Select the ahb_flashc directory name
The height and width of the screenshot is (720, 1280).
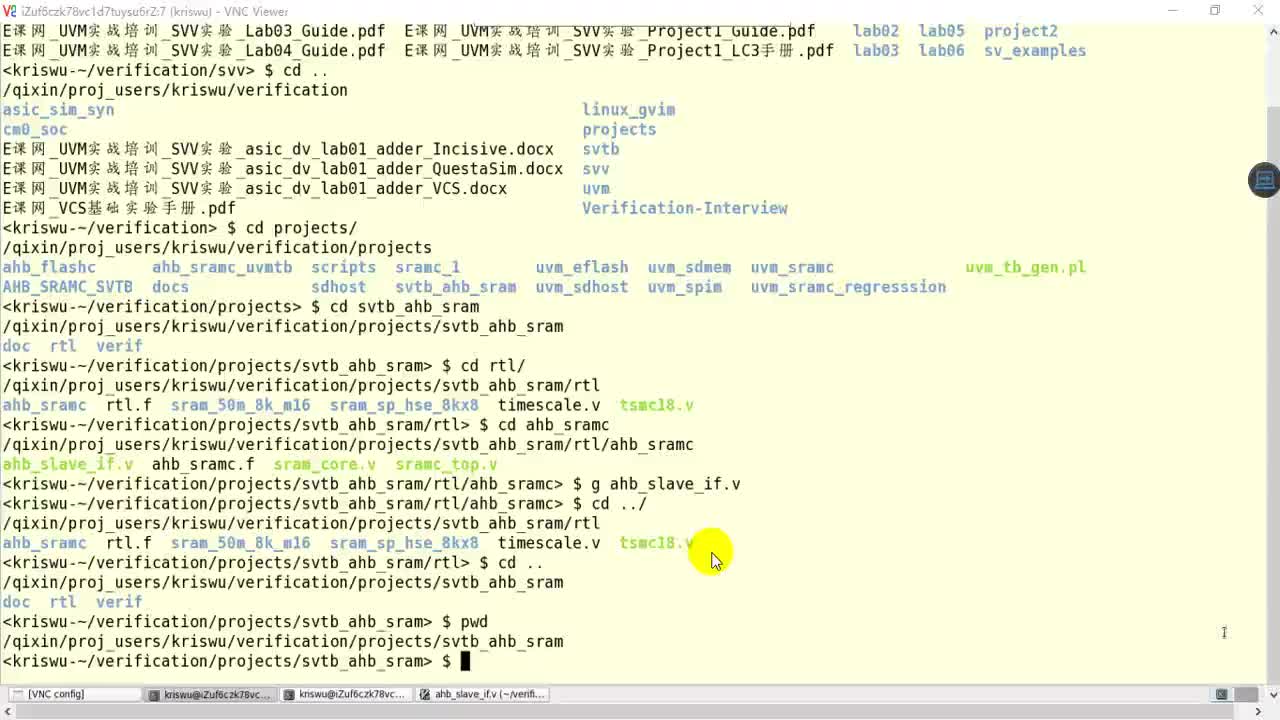tap(49, 267)
